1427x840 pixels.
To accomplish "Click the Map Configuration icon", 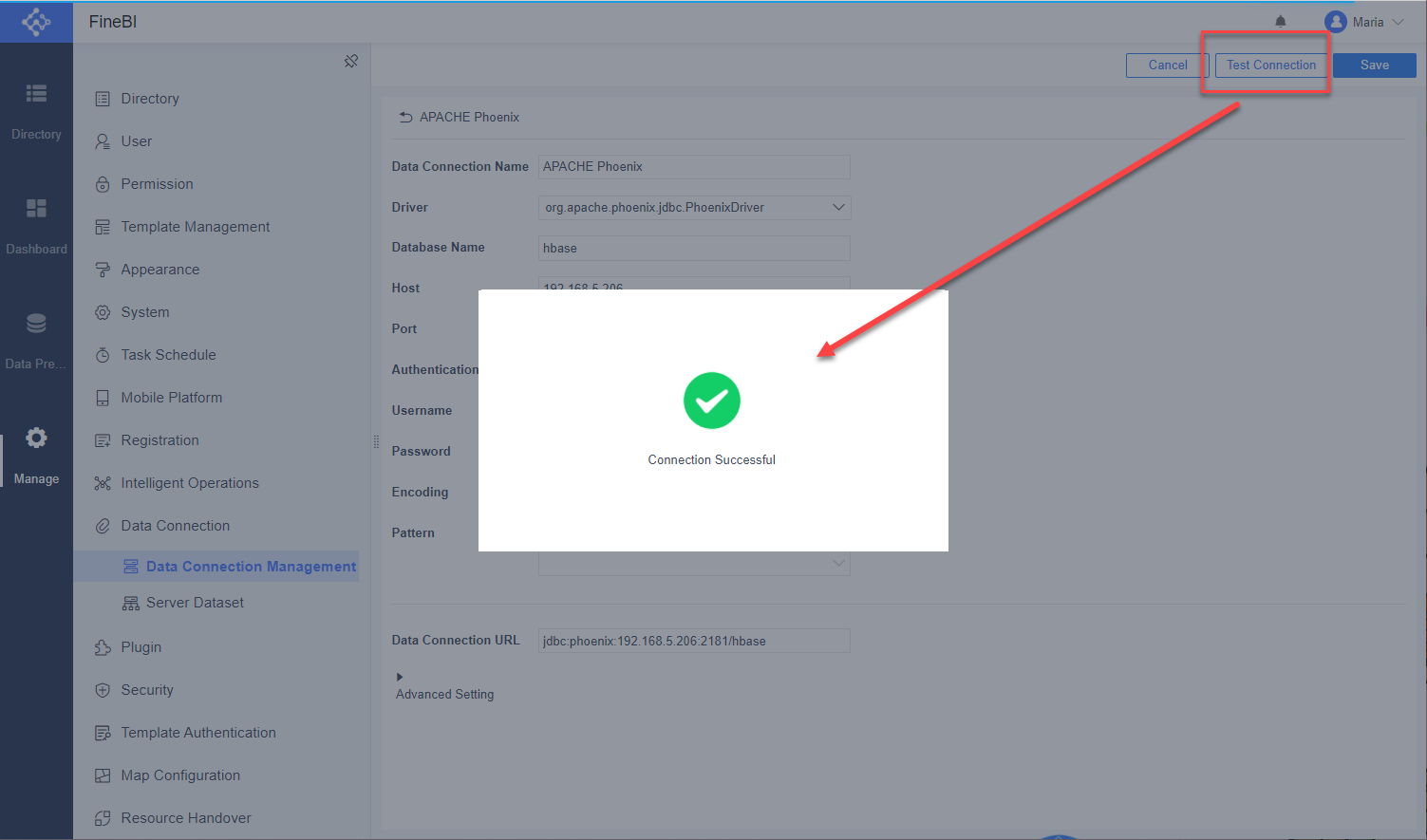I will pyautogui.click(x=103, y=775).
